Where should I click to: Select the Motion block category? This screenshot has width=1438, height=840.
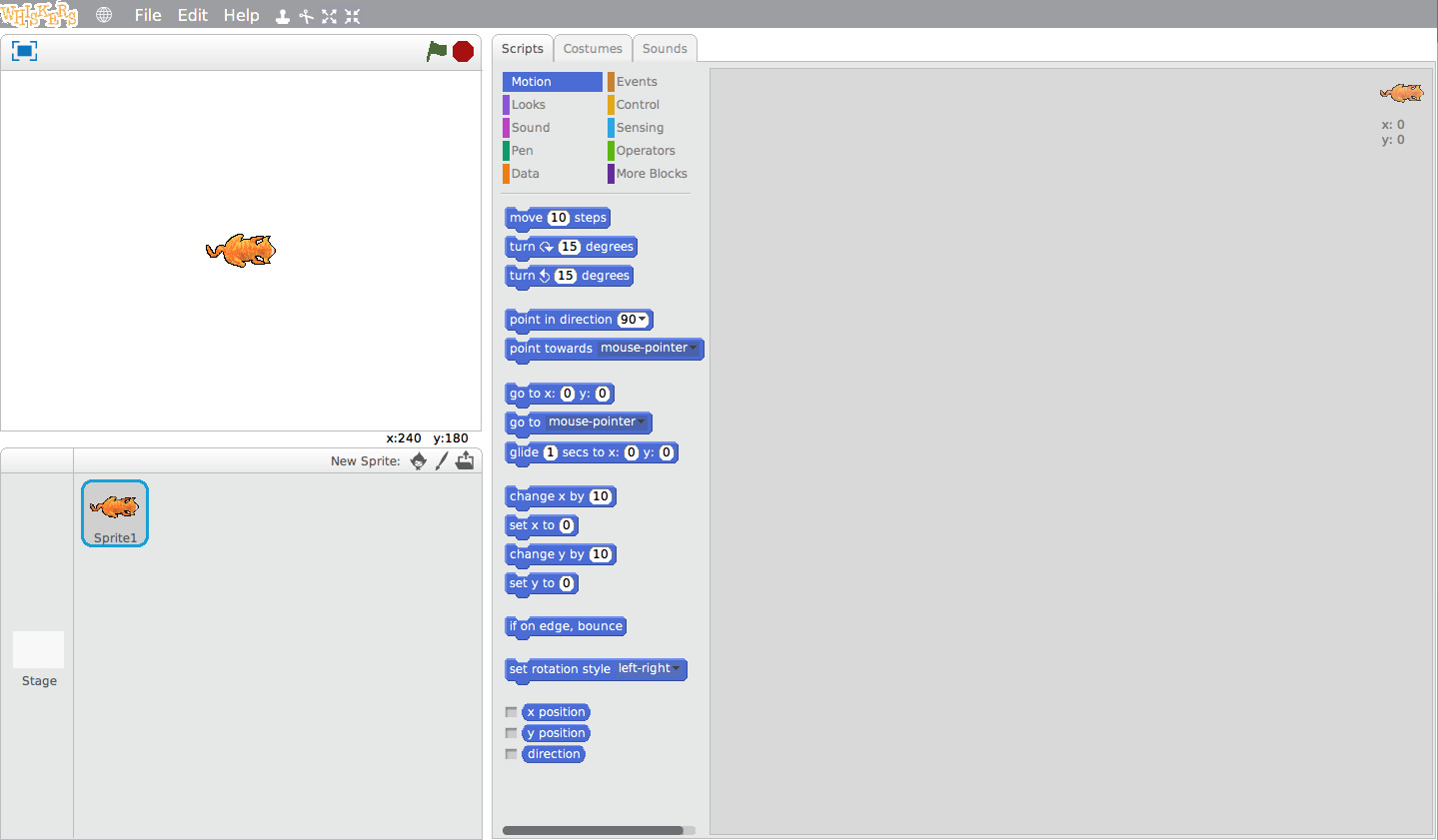tap(553, 82)
